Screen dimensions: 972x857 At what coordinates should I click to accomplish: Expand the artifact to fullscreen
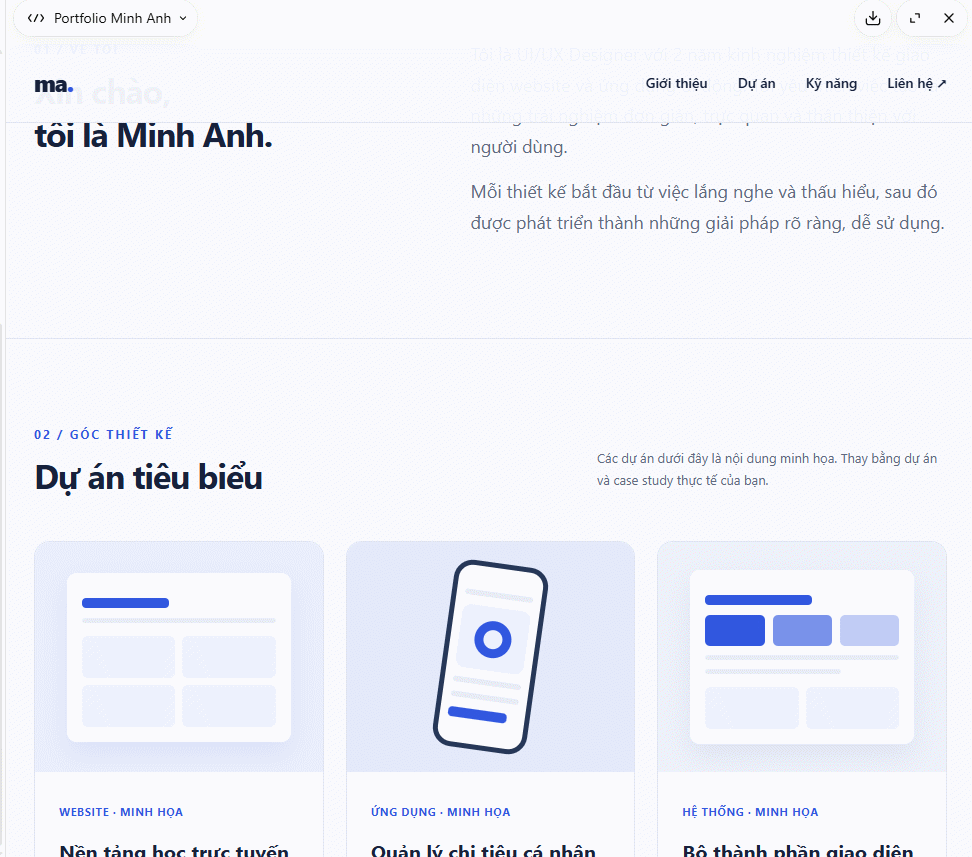click(x=914, y=18)
